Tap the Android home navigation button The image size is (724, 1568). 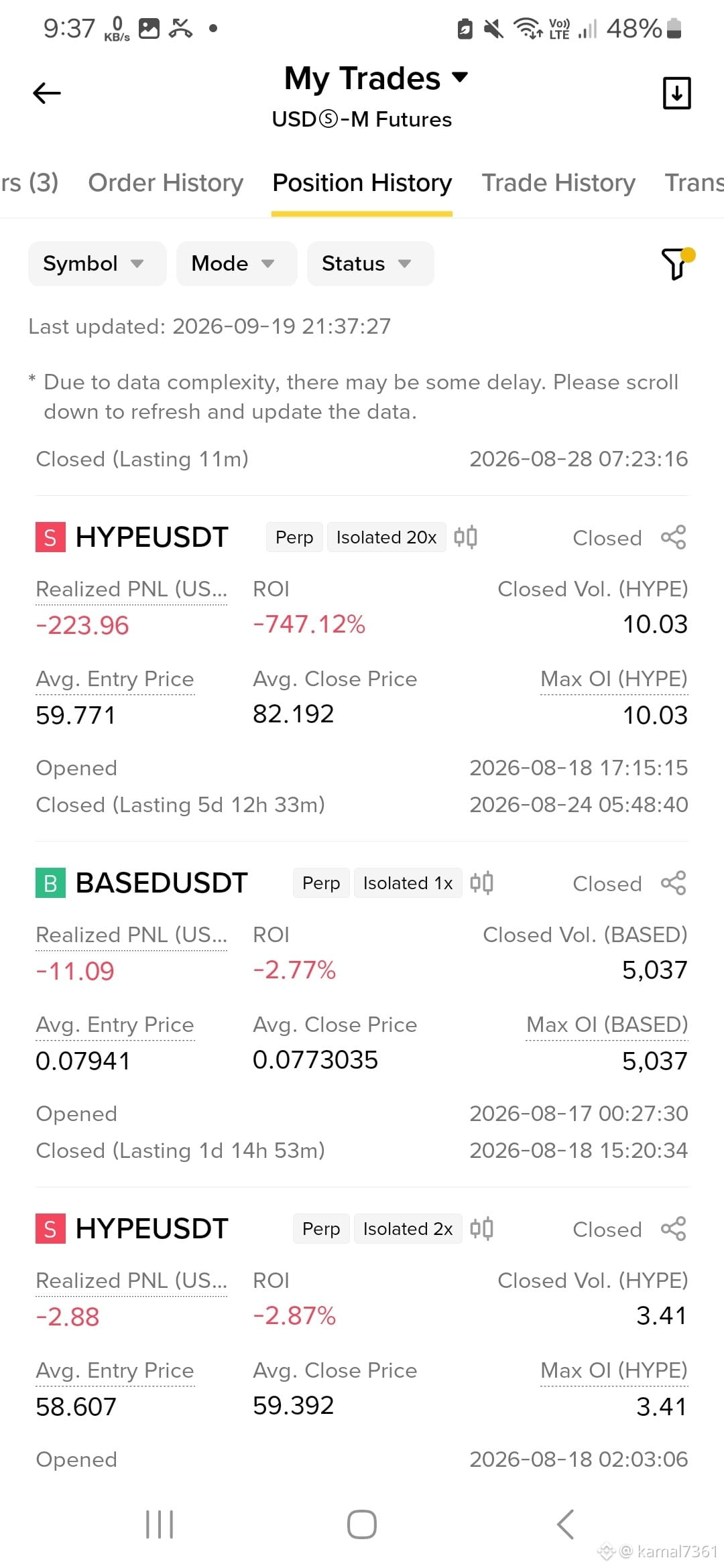pos(362,1524)
